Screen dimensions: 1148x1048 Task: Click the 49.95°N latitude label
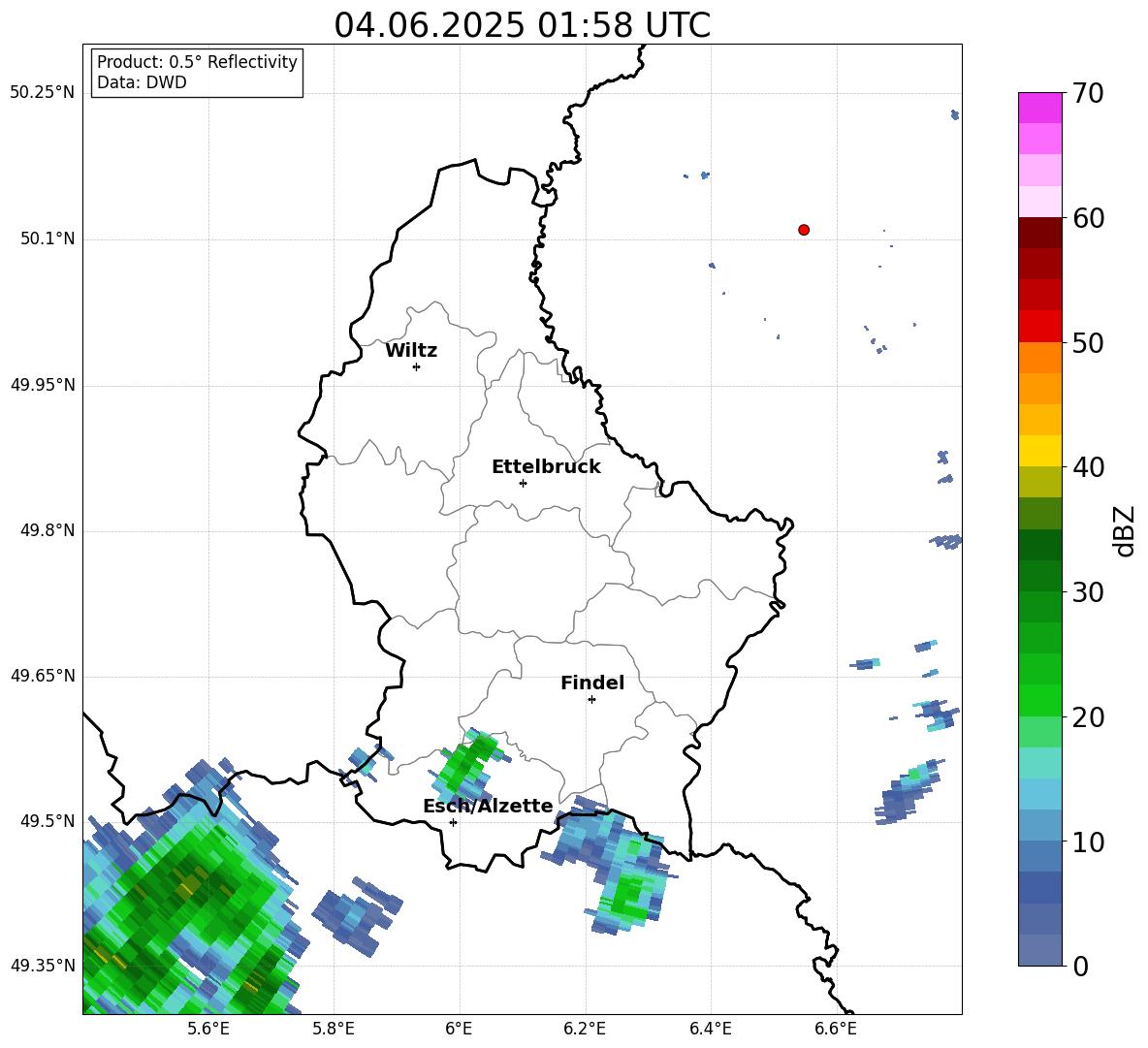(x=43, y=385)
